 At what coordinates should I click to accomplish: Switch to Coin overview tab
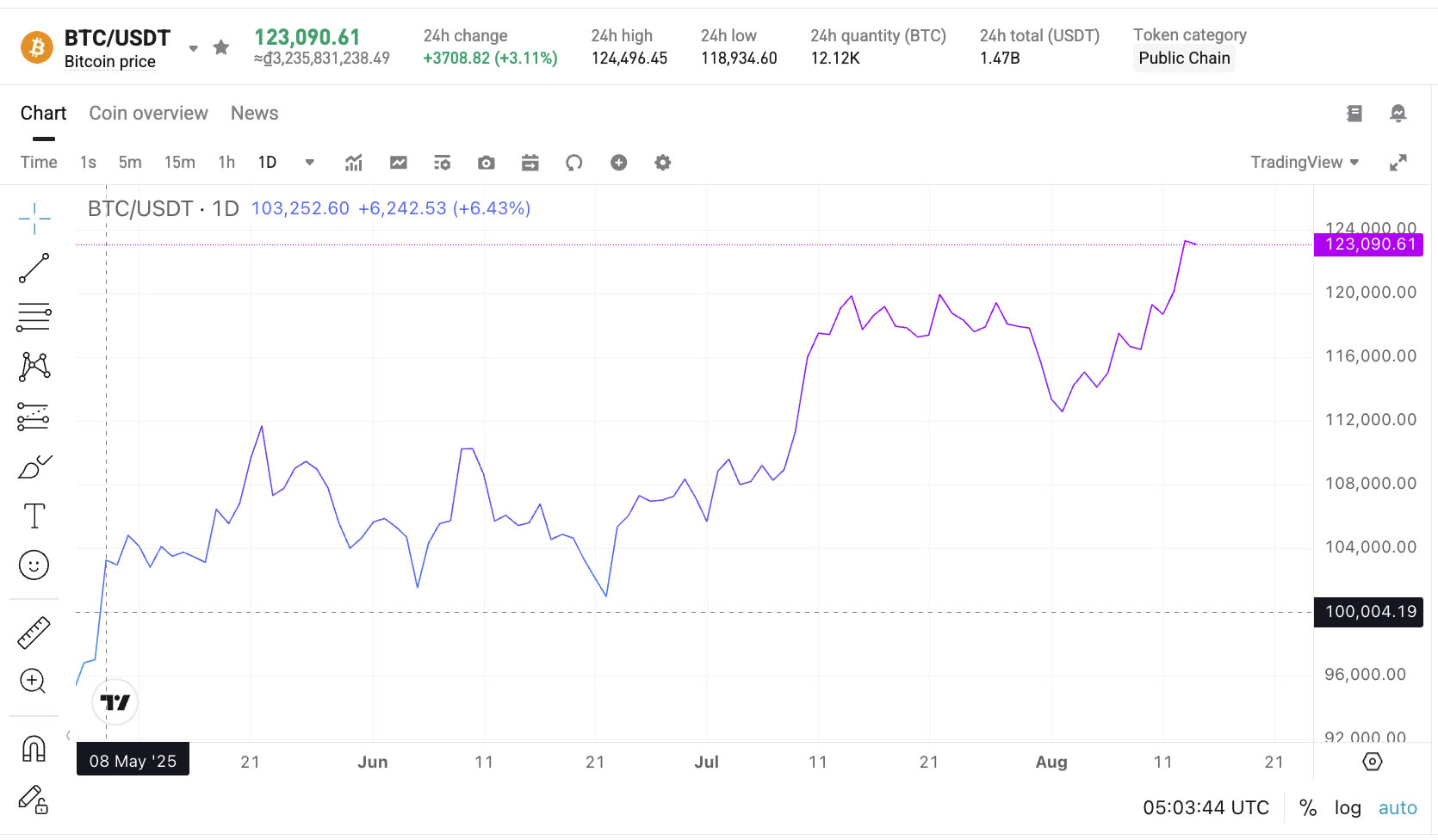pyautogui.click(x=148, y=114)
